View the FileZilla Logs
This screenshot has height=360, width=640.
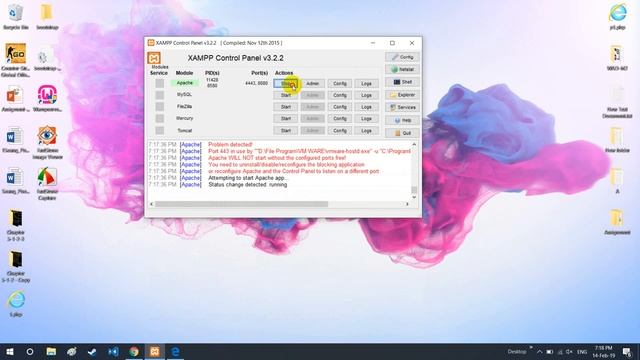366,107
